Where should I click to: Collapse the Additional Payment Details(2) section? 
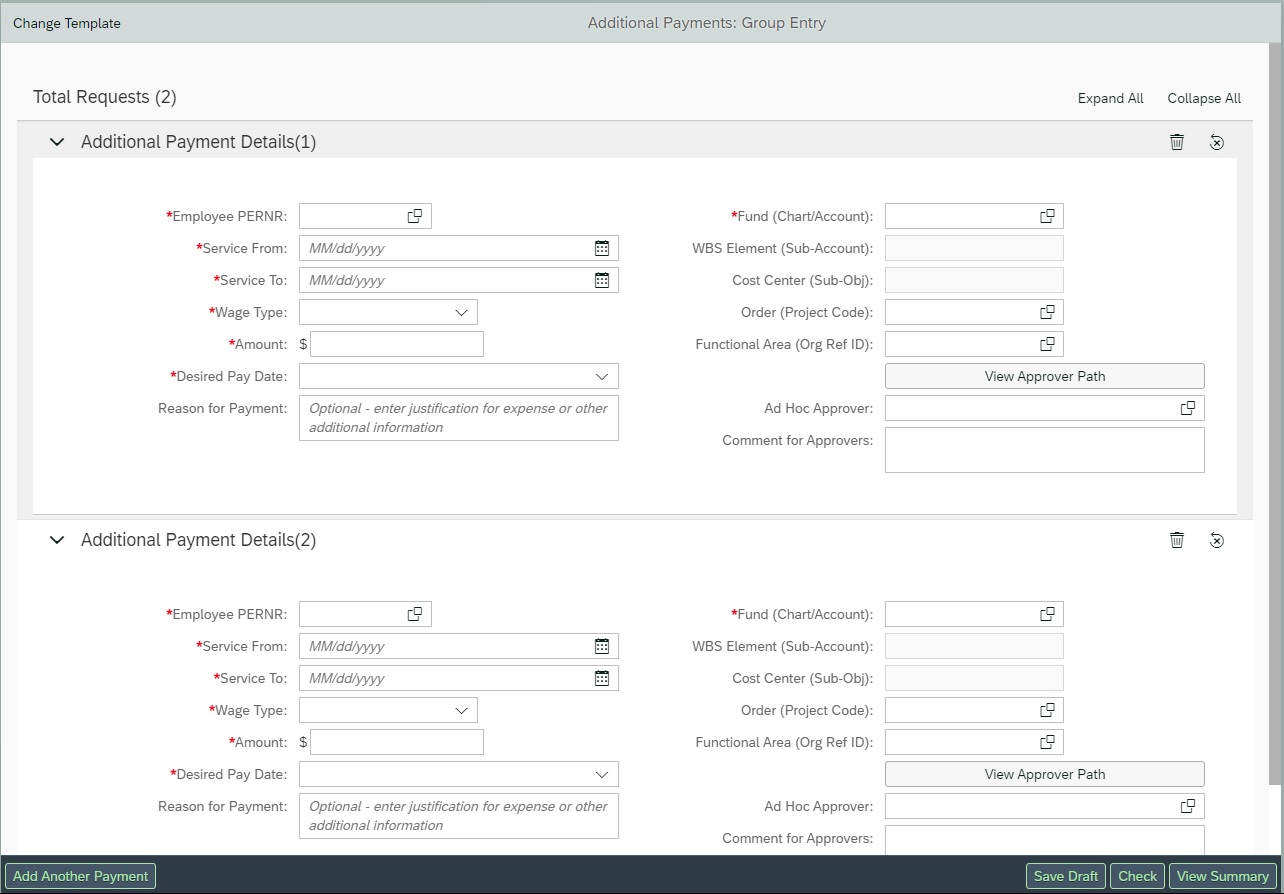[x=57, y=540]
